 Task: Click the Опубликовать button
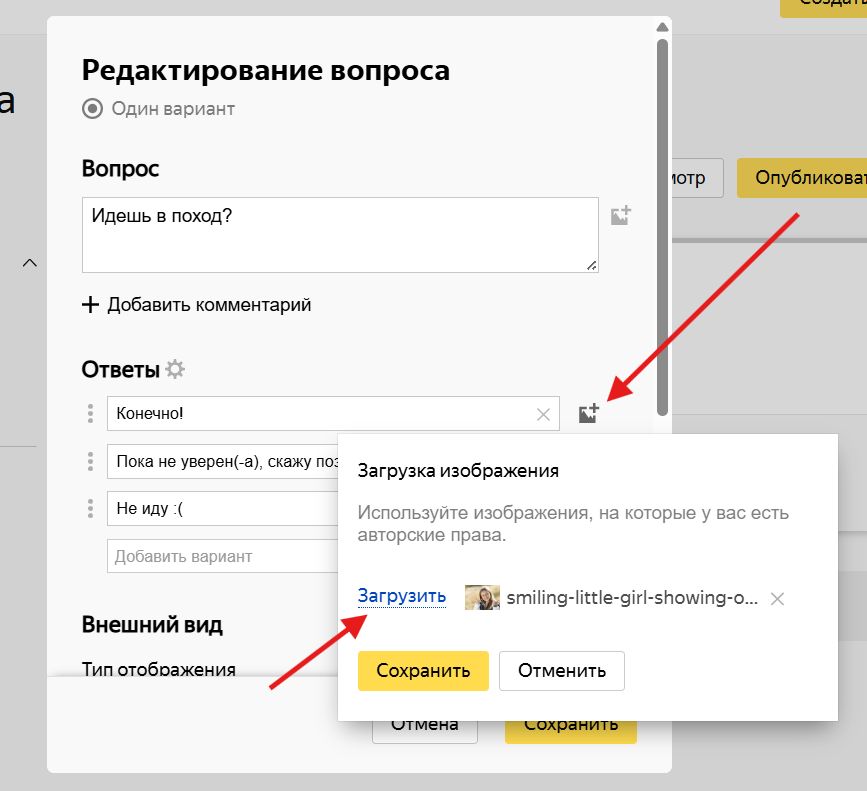[802, 178]
